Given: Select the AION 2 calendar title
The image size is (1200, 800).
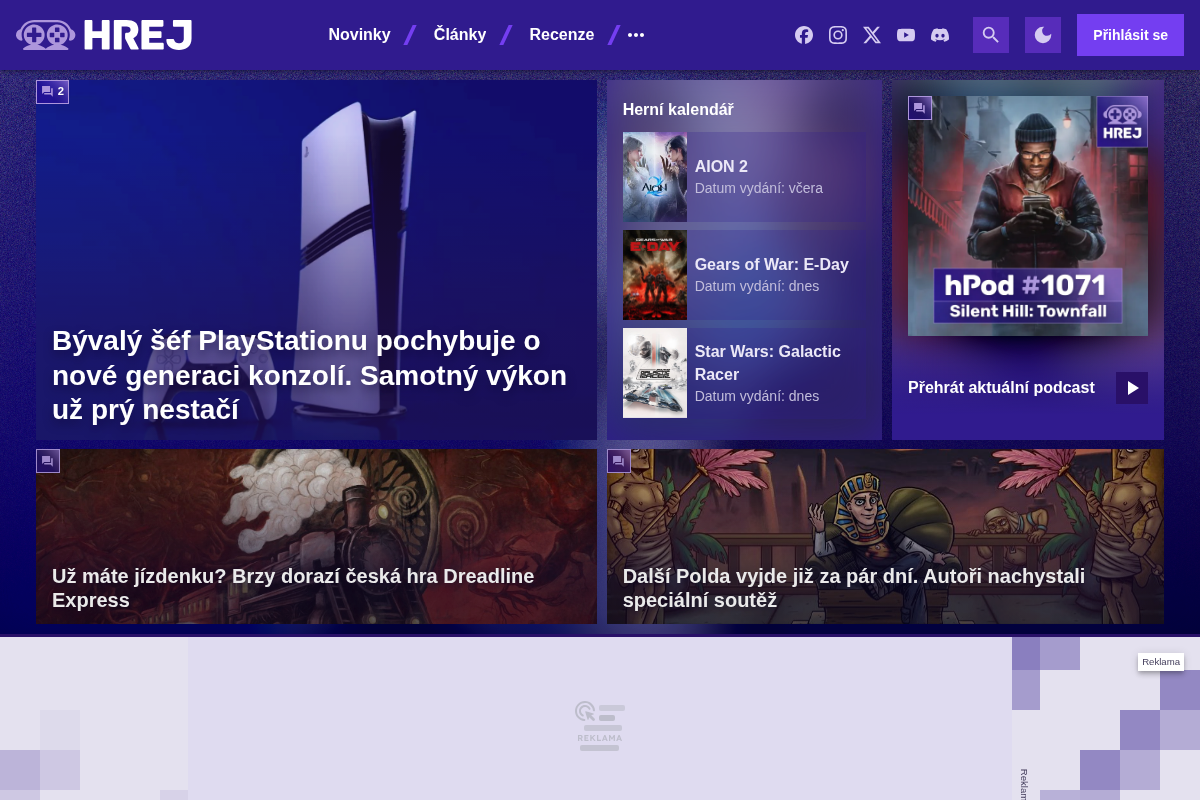Looking at the screenshot, I should click(x=721, y=166).
